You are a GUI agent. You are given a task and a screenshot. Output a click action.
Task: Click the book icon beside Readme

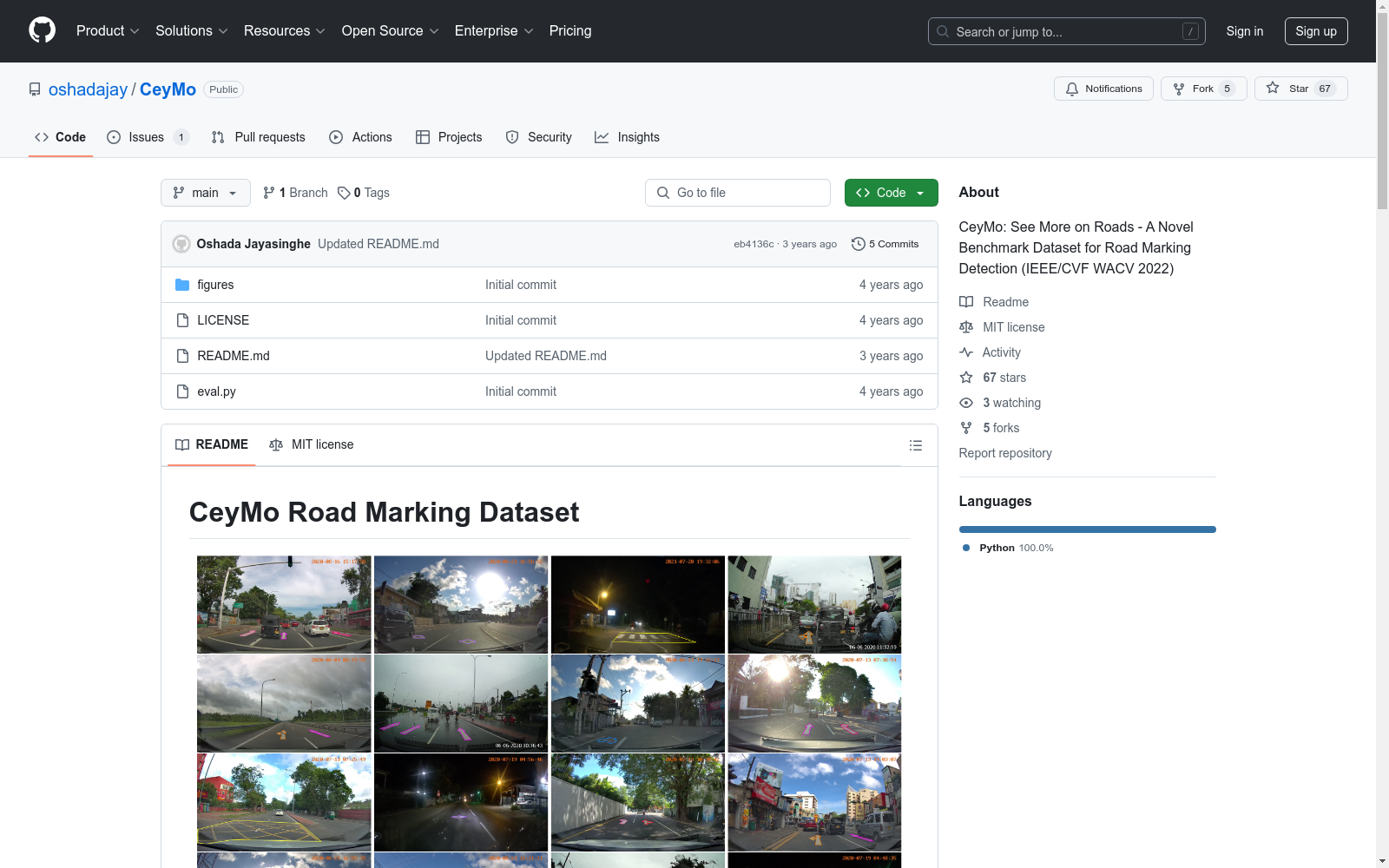pyautogui.click(x=966, y=302)
